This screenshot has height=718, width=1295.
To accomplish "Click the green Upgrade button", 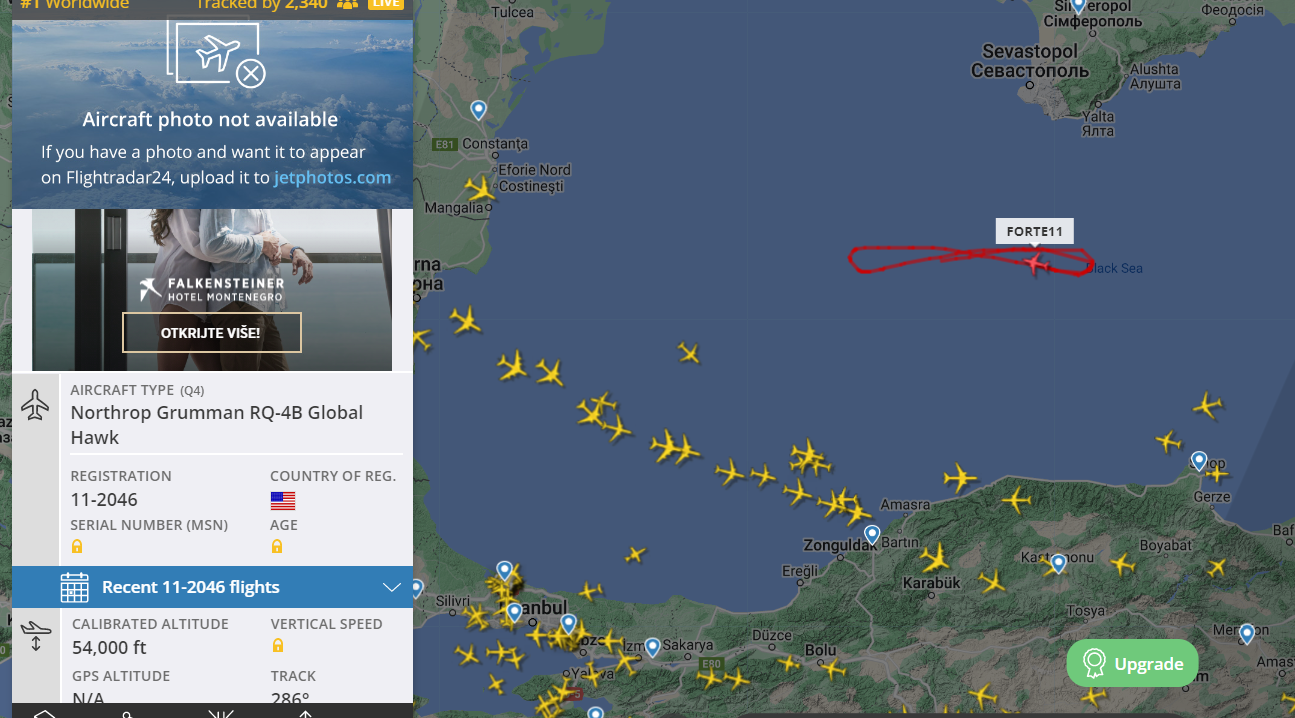I will 1132,663.
